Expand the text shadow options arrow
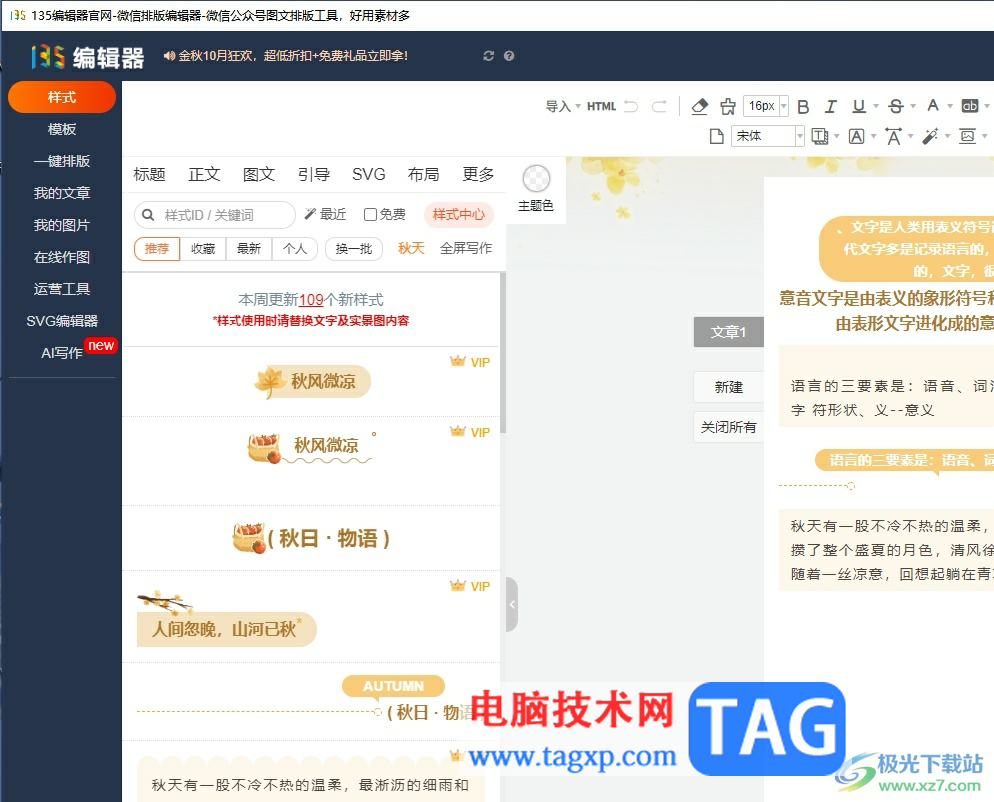 tap(837, 136)
